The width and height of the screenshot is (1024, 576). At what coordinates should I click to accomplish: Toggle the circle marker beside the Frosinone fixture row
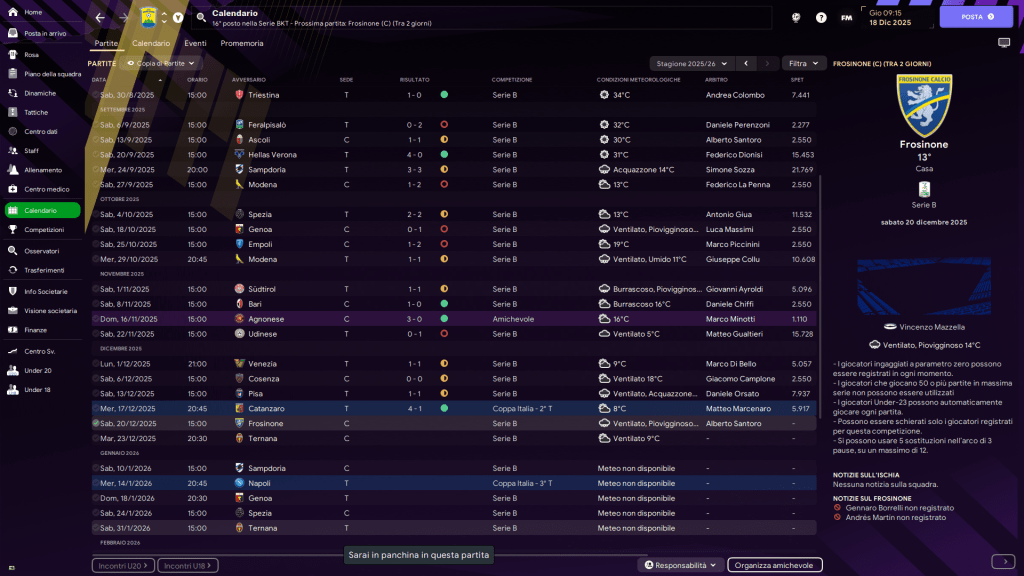pos(96,423)
